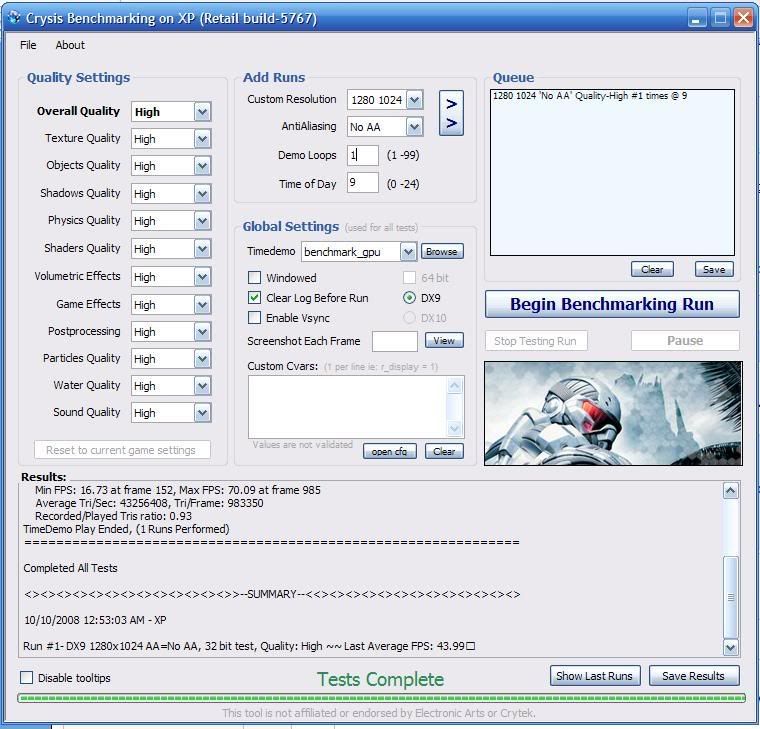This screenshot has width=760, height=729.
Task: Expand the Particles Quality dropdown
Action: [x=202, y=359]
